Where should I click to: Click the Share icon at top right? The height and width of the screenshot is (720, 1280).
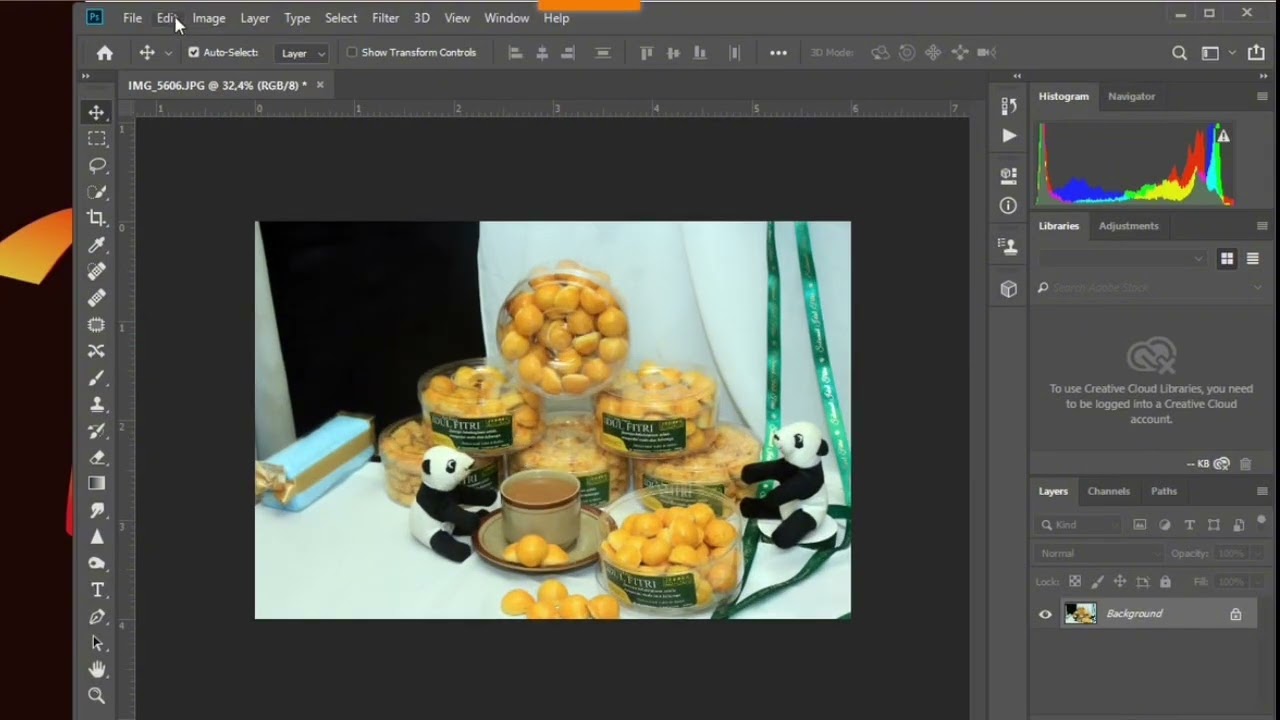click(1257, 53)
